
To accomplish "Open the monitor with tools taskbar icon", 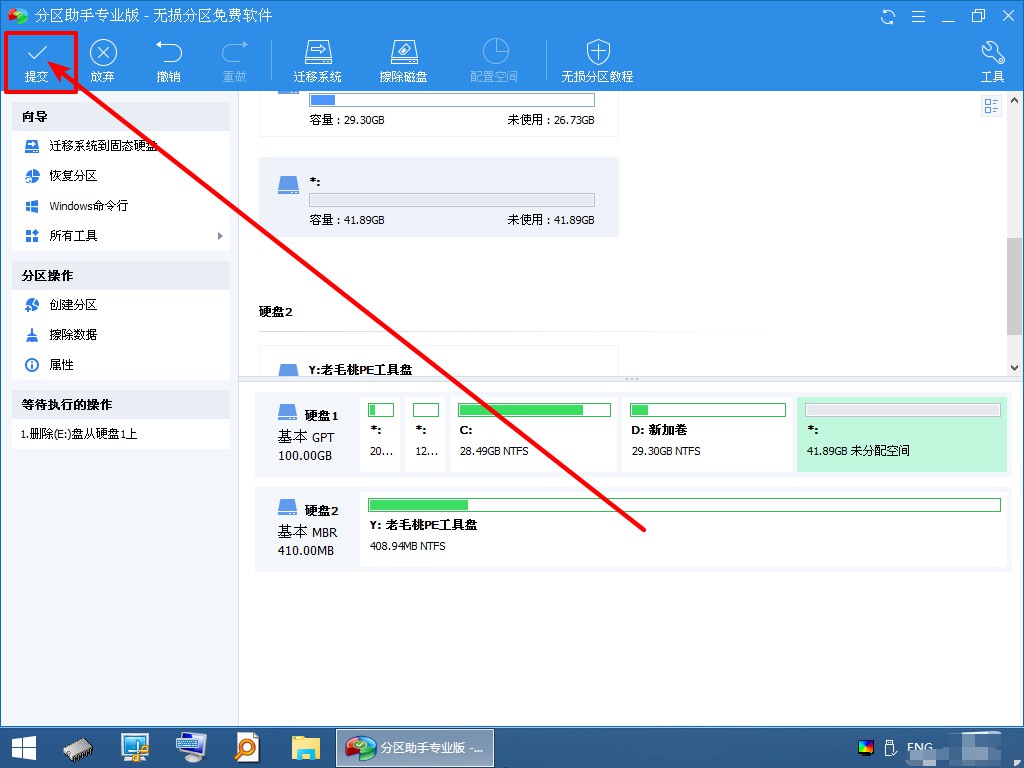I will click(135, 748).
